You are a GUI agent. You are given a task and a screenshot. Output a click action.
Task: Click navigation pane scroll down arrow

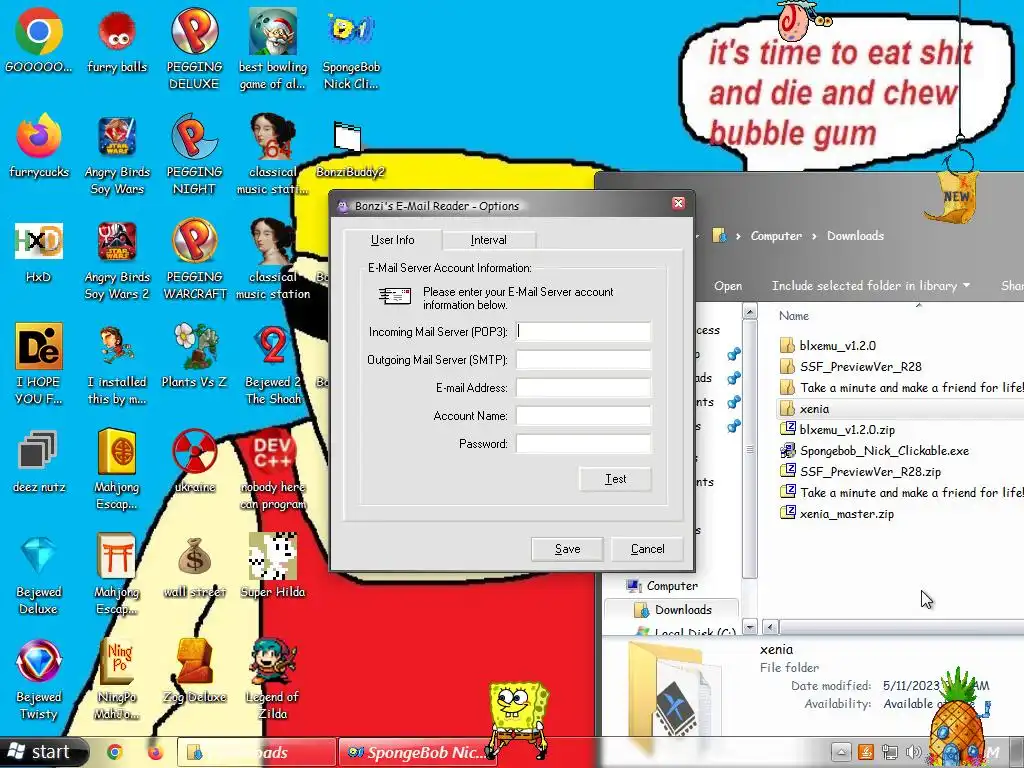click(x=750, y=627)
